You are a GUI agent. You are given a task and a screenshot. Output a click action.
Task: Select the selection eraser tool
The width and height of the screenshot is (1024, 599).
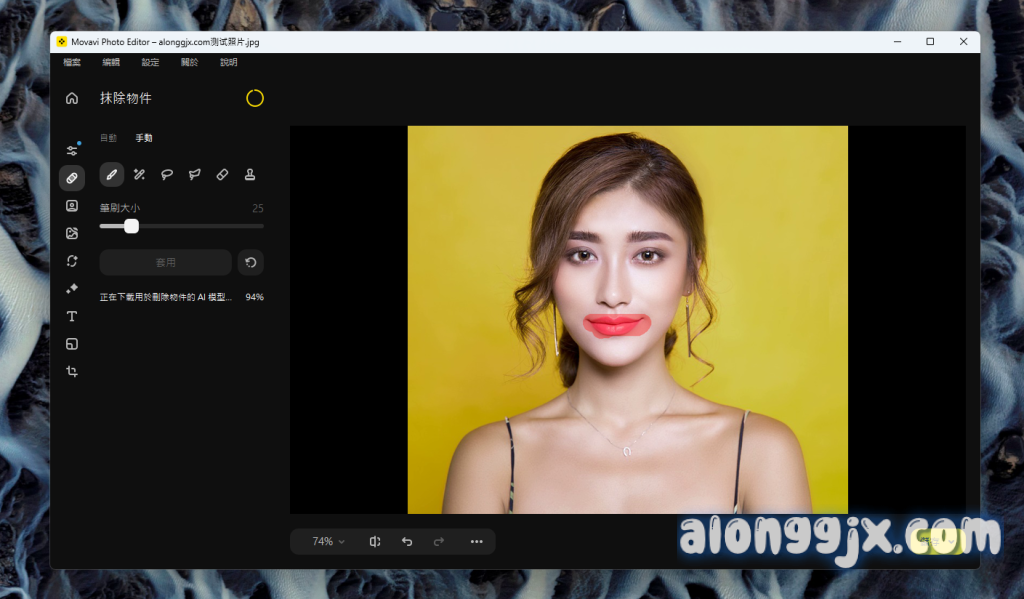(x=222, y=175)
